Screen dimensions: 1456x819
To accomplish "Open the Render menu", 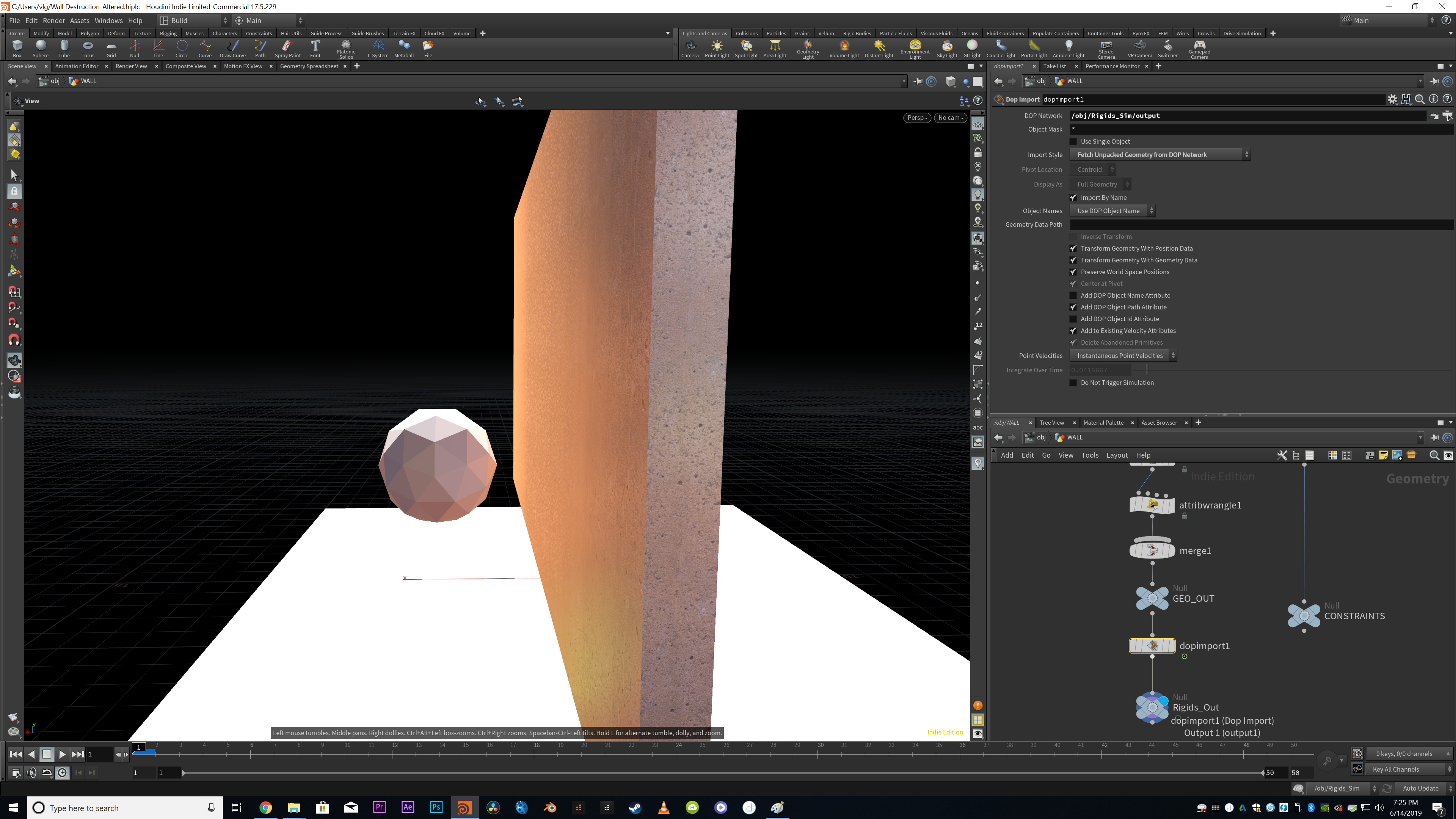I will point(54,20).
